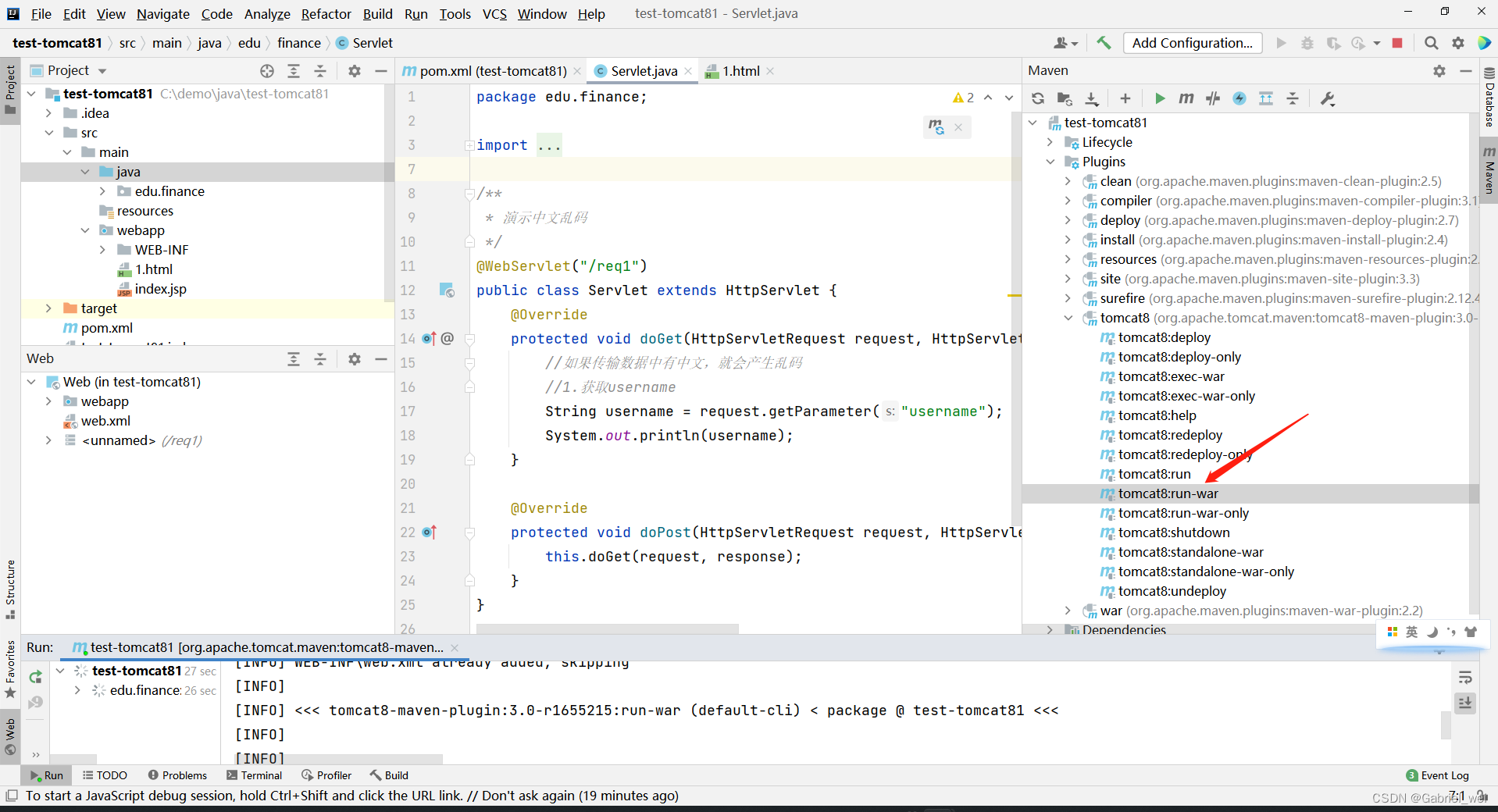Toggle Favorites tool window stripe button
This screenshot has height=812, width=1498.
10,669
